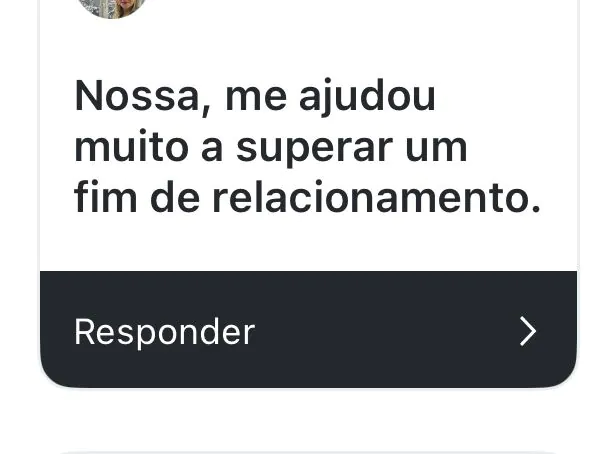
Task: Tap the profile avatar above the message
Action: pyautogui.click(x=111, y=7)
